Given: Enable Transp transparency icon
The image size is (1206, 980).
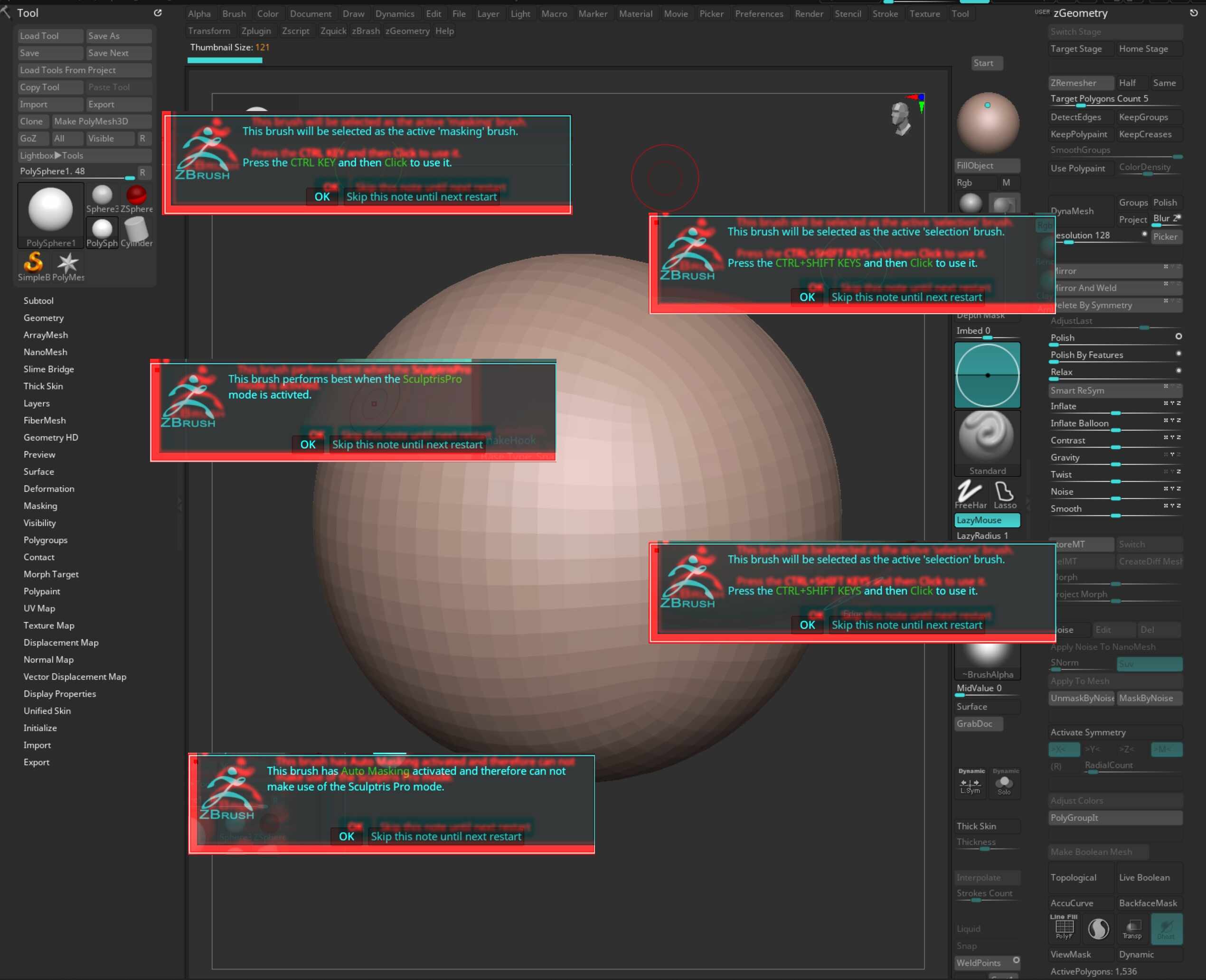Looking at the screenshot, I should pos(1132,929).
